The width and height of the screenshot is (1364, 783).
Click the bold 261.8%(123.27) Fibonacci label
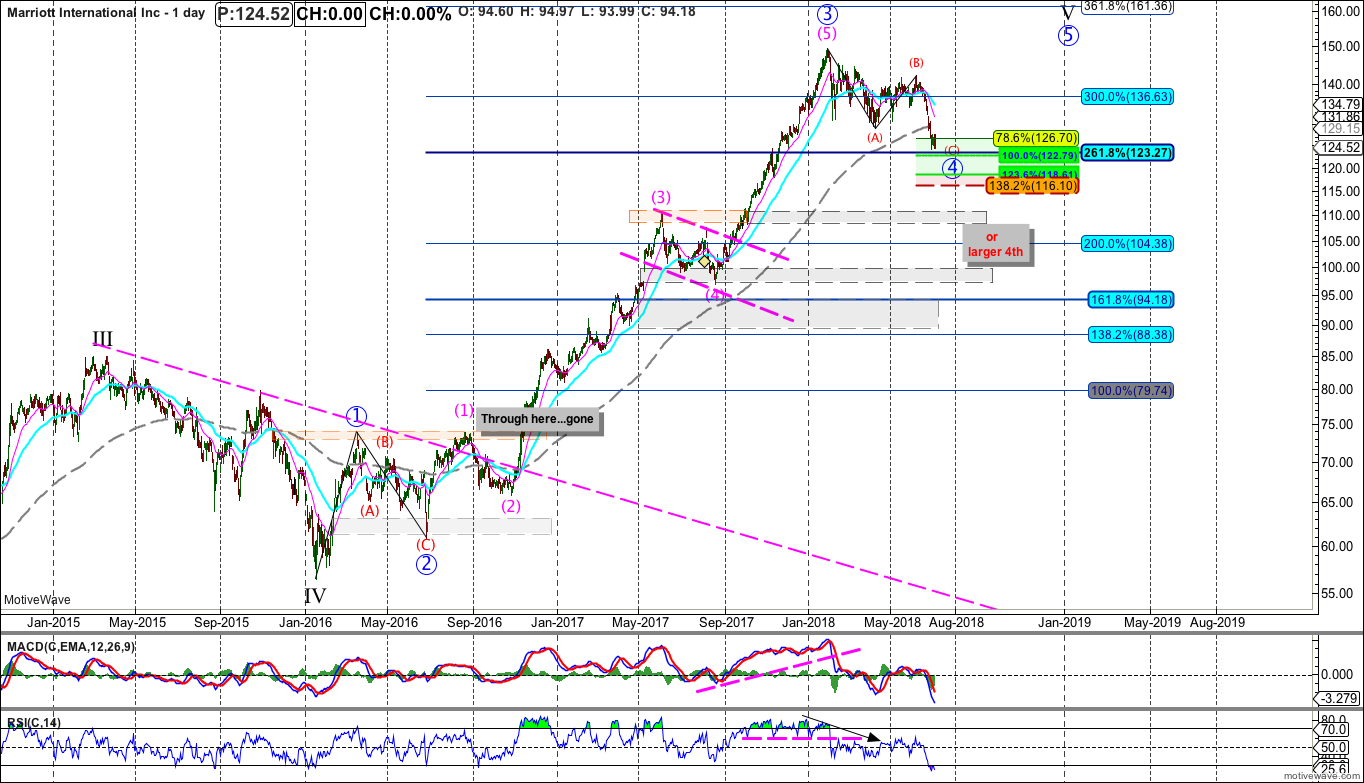pyautogui.click(x=1125, y=153)
